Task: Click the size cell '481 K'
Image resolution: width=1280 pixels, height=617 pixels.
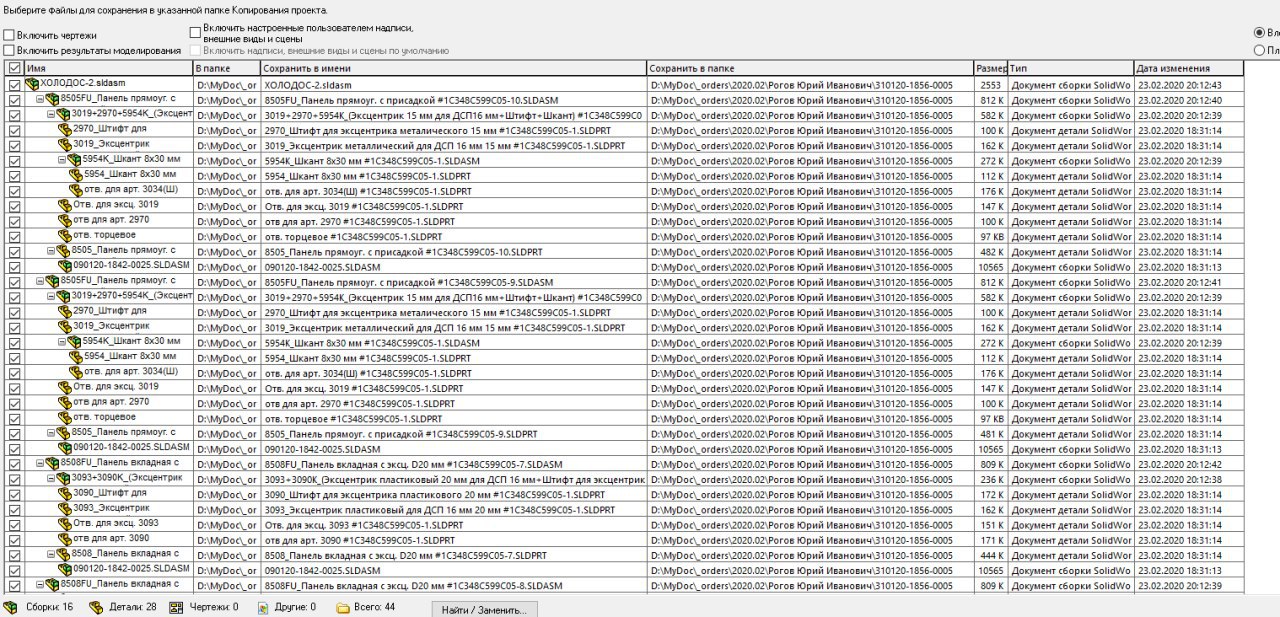Action: pyautogui.click(x=991, y=434)
